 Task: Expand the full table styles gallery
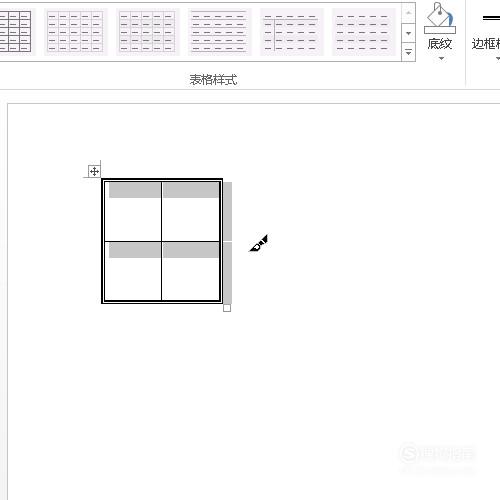tap(408, 52)
